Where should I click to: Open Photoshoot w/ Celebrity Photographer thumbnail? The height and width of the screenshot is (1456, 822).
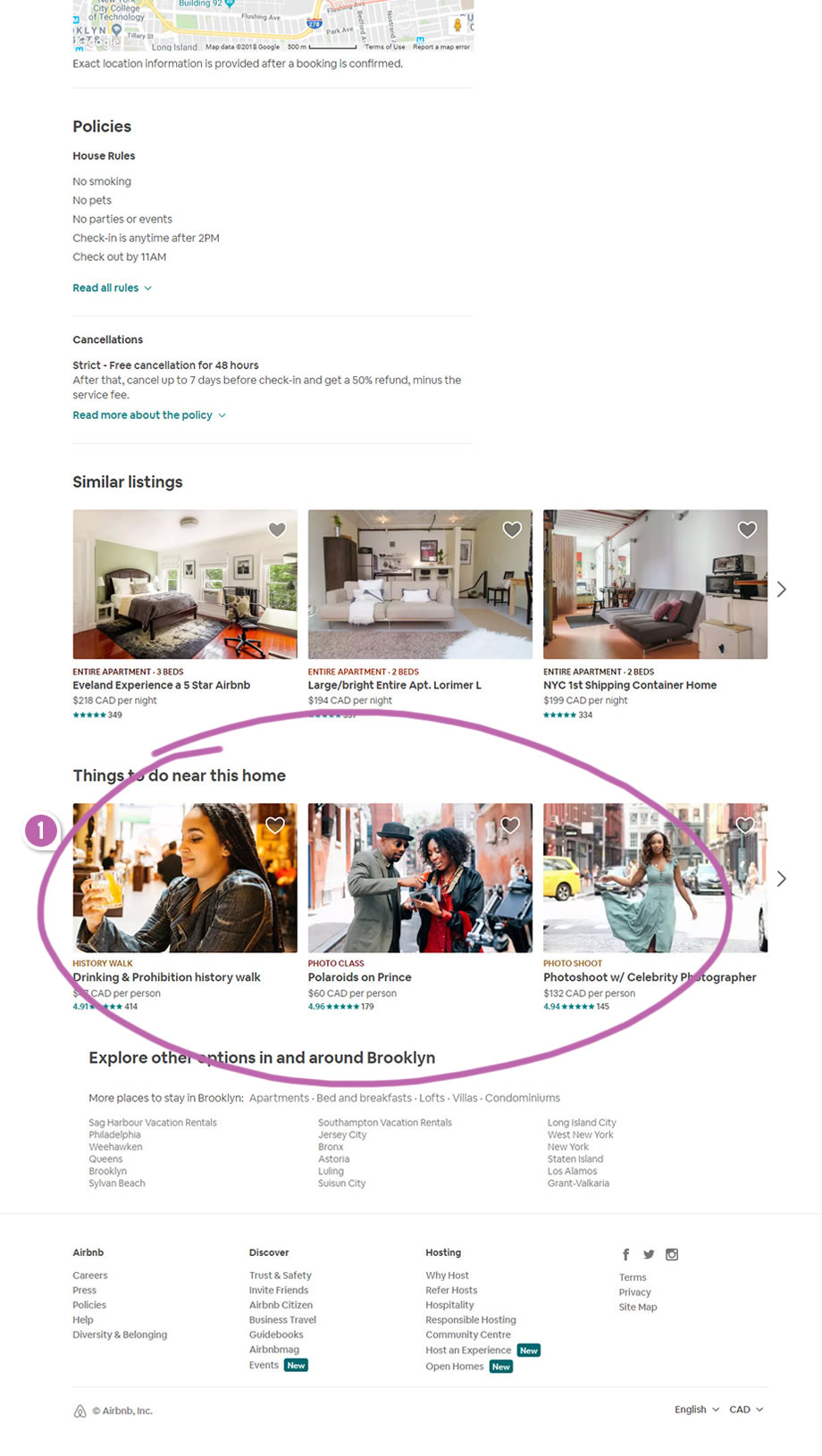[655, 877]
